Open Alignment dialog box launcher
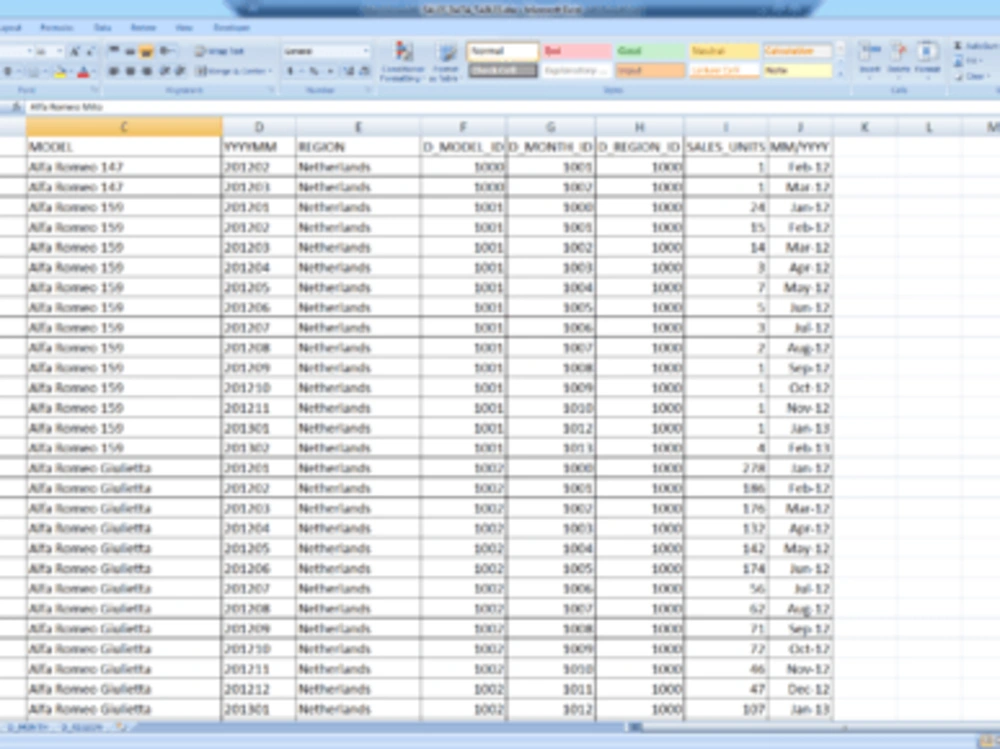The width and height of the screenshot is (1000, 749). [271, 90]
